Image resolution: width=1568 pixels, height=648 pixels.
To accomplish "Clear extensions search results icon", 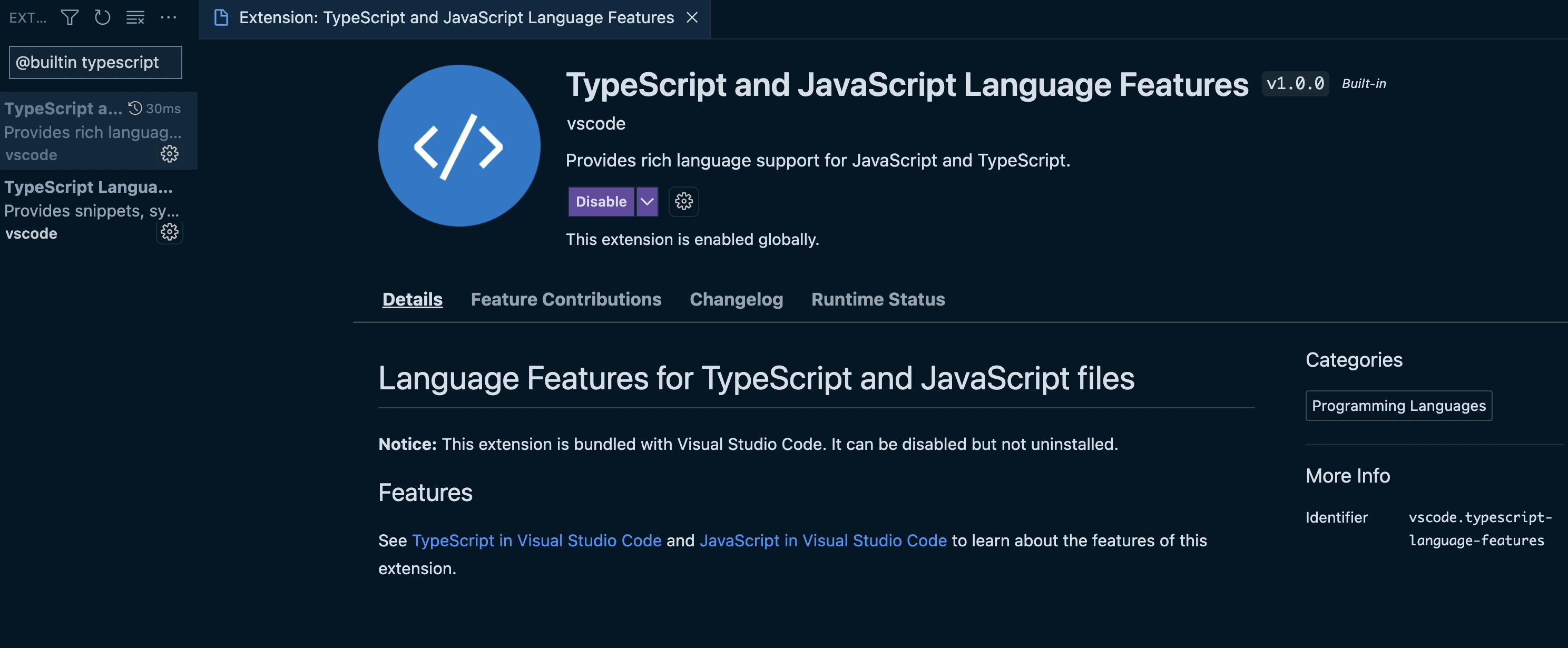I will [x=135, y=17].
